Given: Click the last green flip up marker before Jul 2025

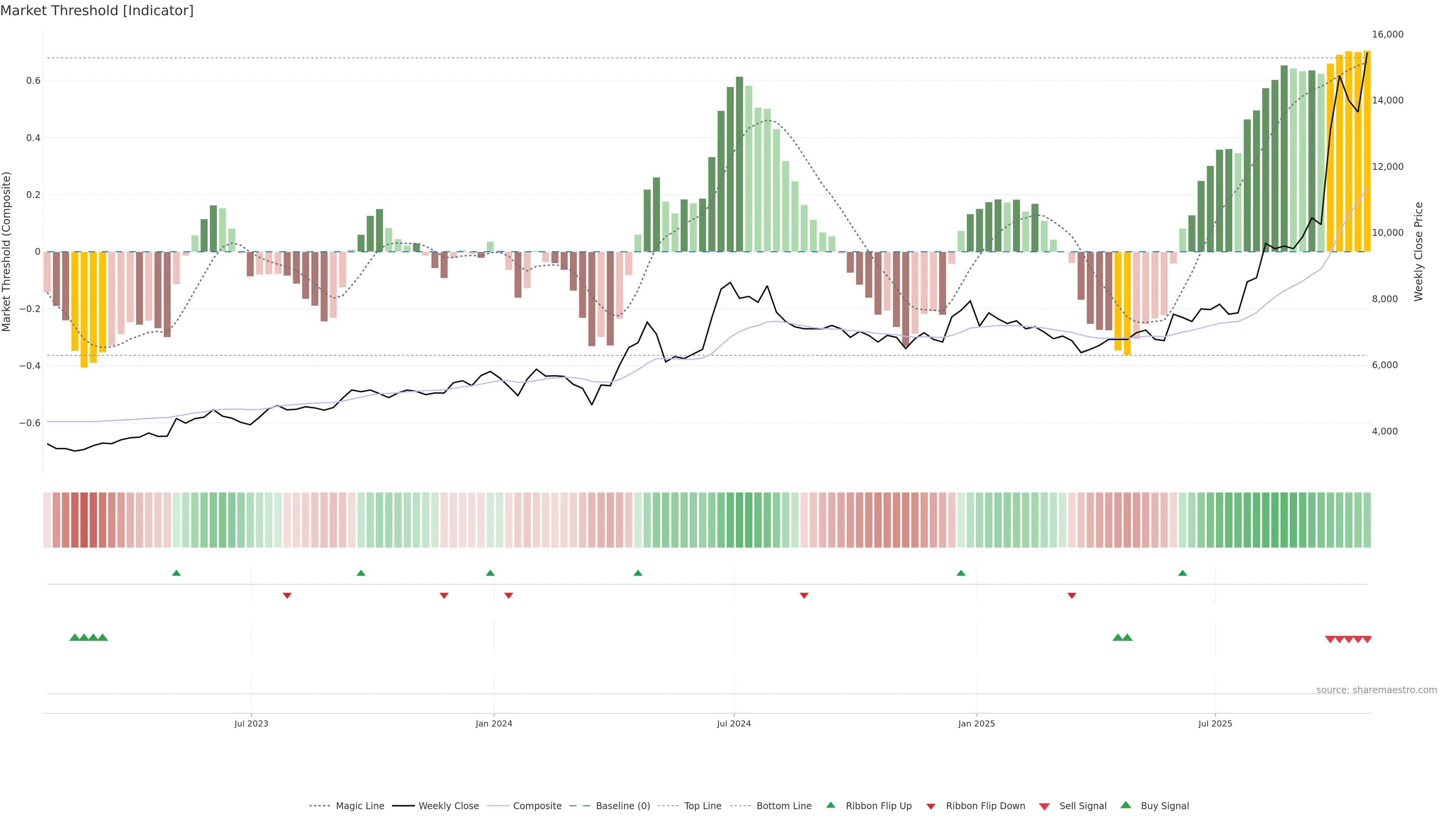Looking at the screenshot, I should pyautogui.click(x=1183, y=573).
